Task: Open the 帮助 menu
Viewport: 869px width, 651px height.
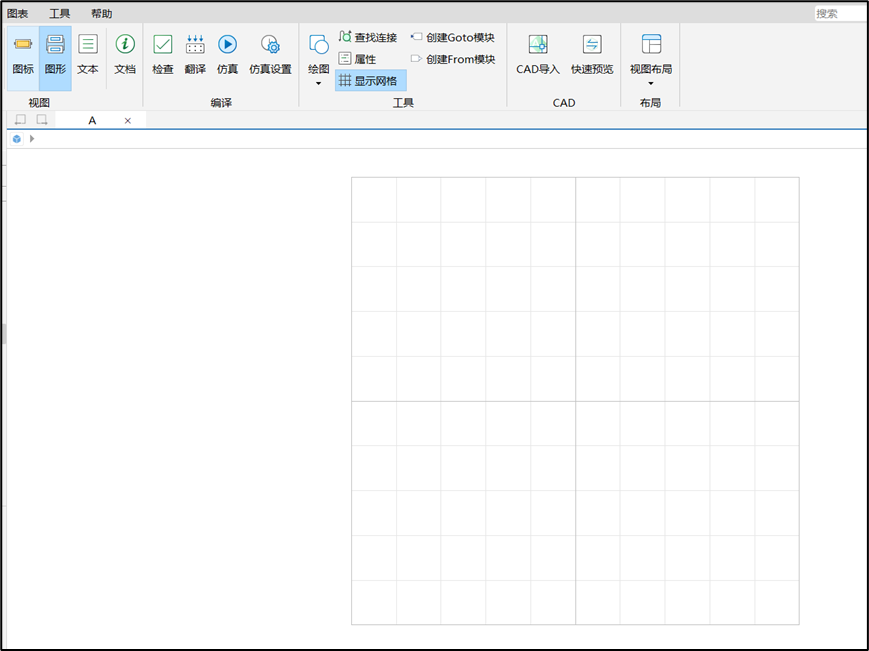Action: click(101, 13)
